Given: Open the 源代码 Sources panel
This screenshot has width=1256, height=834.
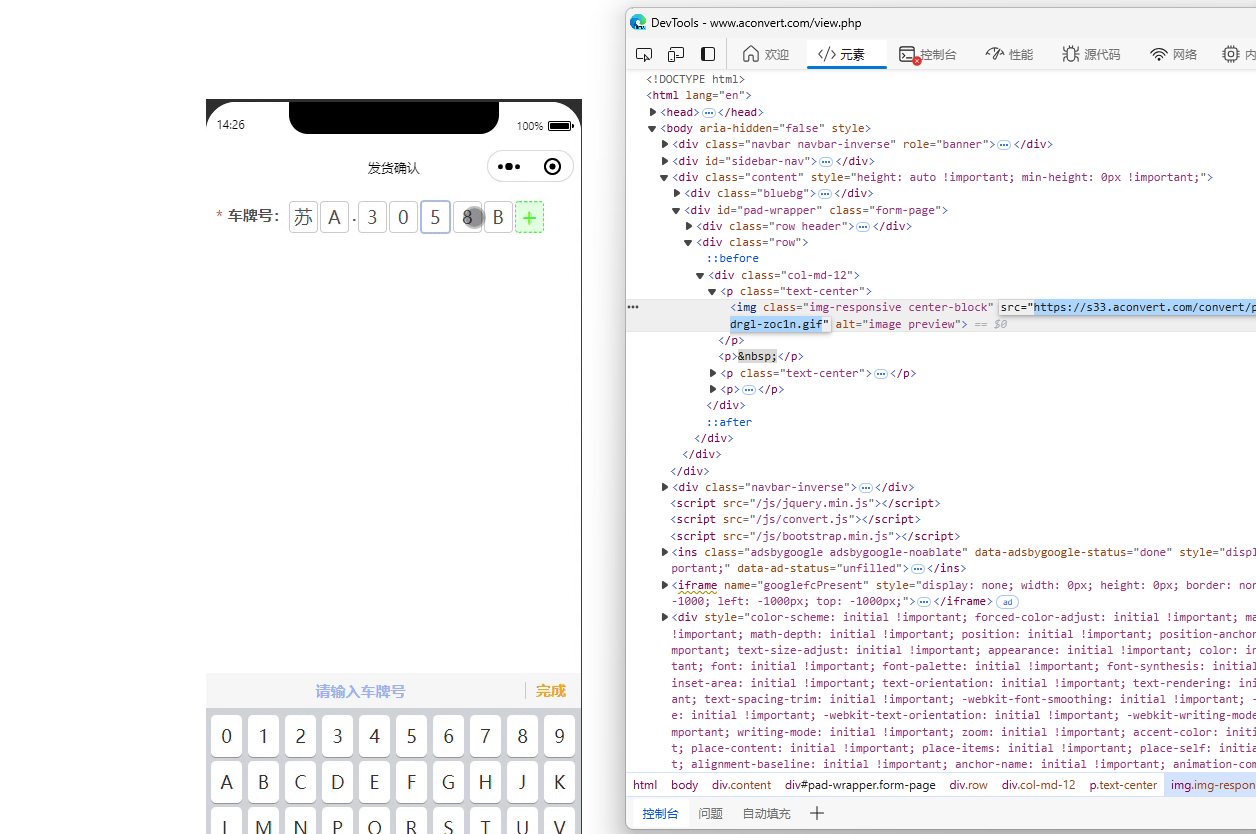Looking at the screenshot, I should click(x=1091, y=54).
